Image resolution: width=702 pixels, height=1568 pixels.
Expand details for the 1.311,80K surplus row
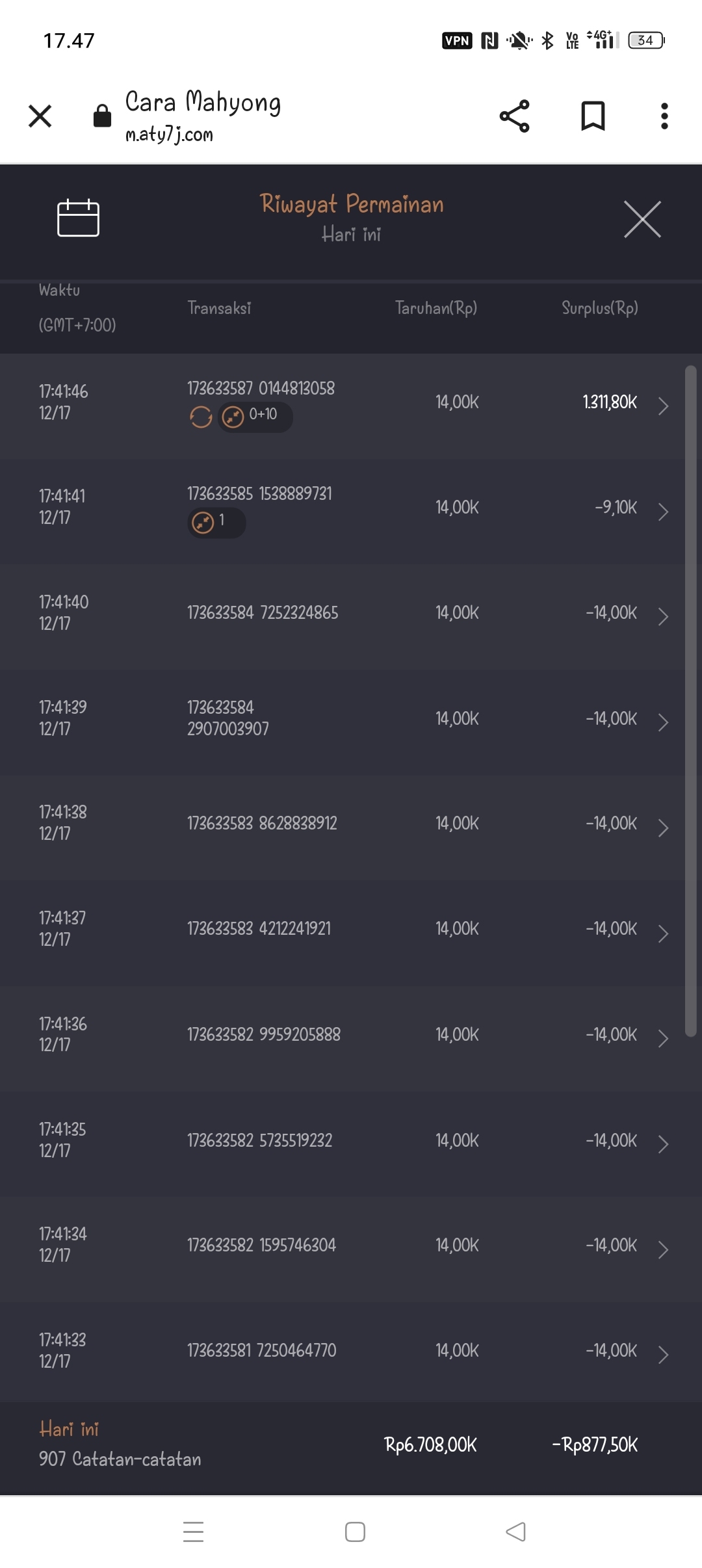(662, 406)
